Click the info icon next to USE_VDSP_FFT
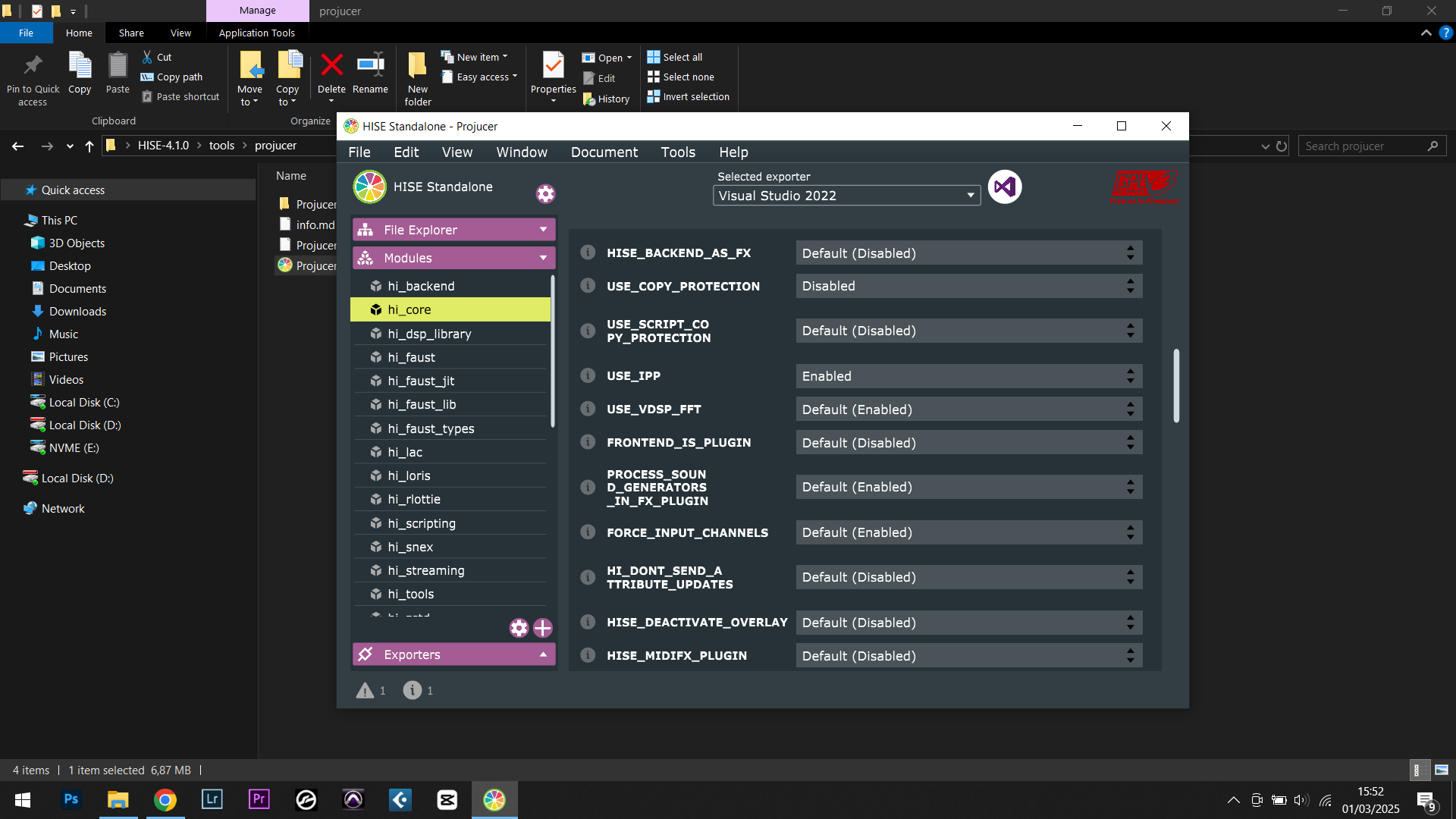 click(x=588, y=409)
